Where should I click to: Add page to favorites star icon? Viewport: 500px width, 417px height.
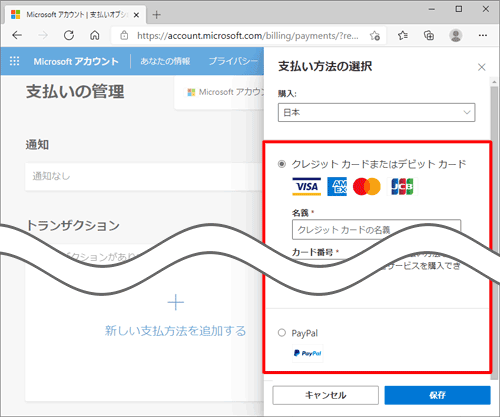(375, 35)
